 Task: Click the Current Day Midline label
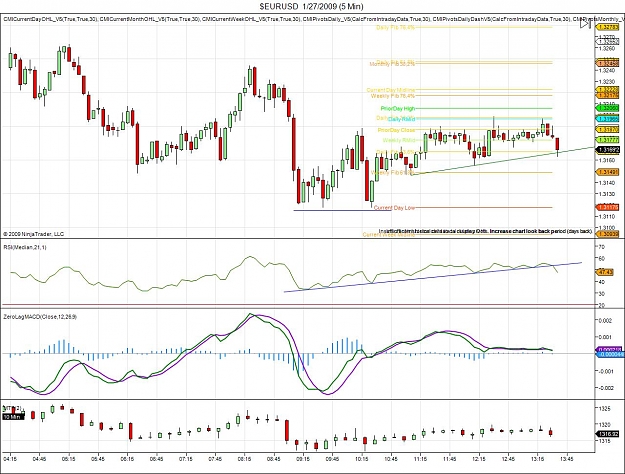(x=391, y=90)
